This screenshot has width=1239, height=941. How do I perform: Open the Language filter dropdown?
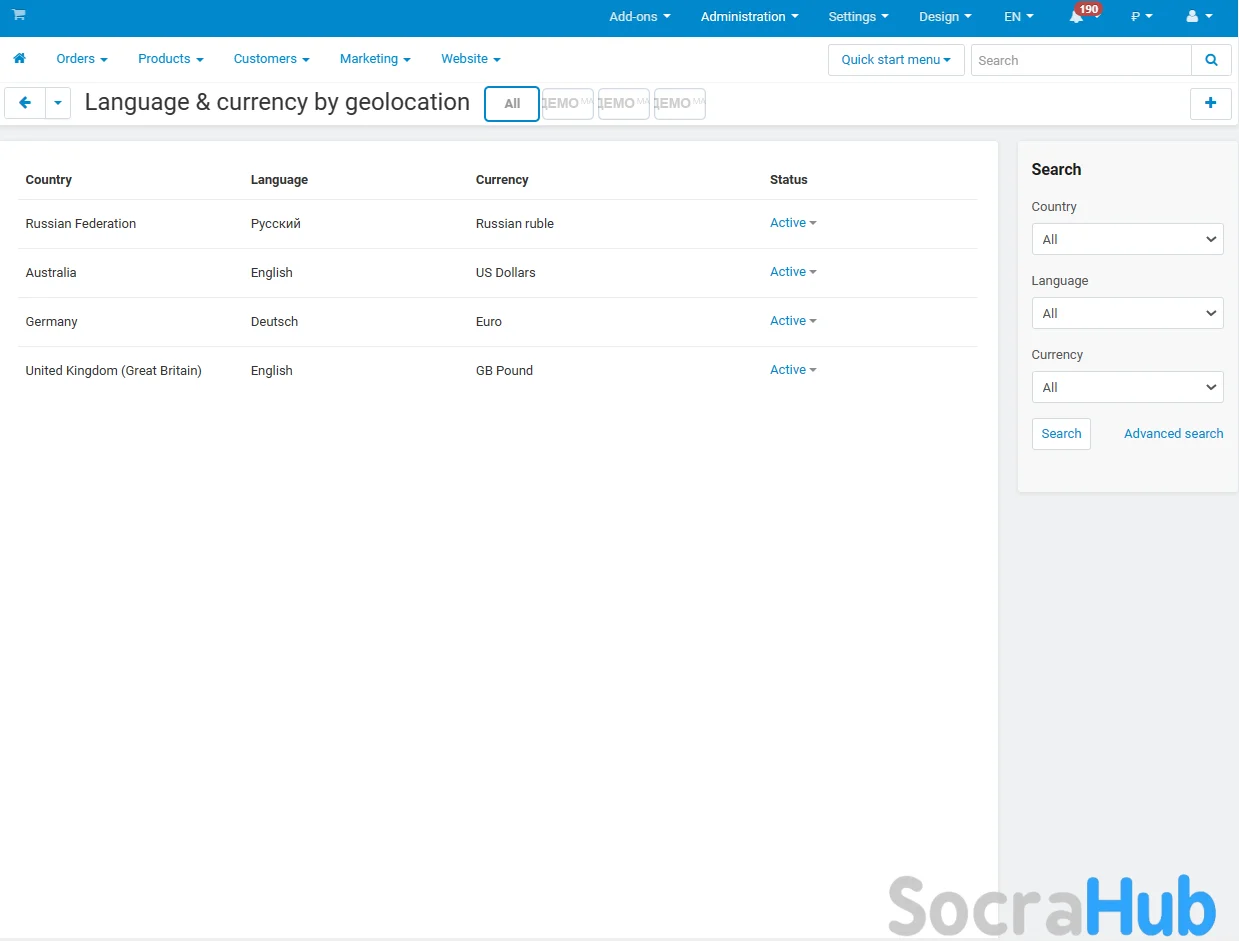pyautogui.click(x=1127, y=313)
